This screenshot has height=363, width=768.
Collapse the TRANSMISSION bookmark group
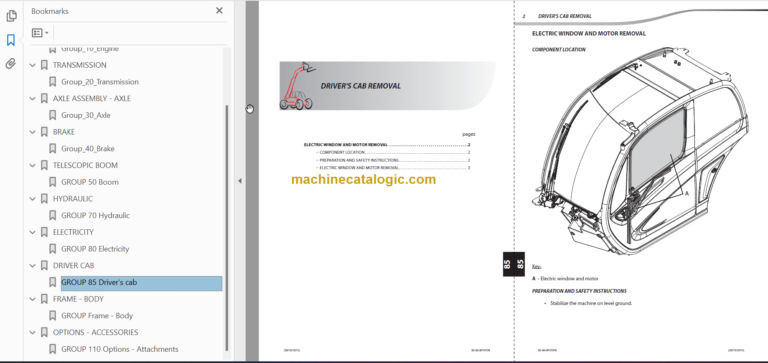(33, 65)
